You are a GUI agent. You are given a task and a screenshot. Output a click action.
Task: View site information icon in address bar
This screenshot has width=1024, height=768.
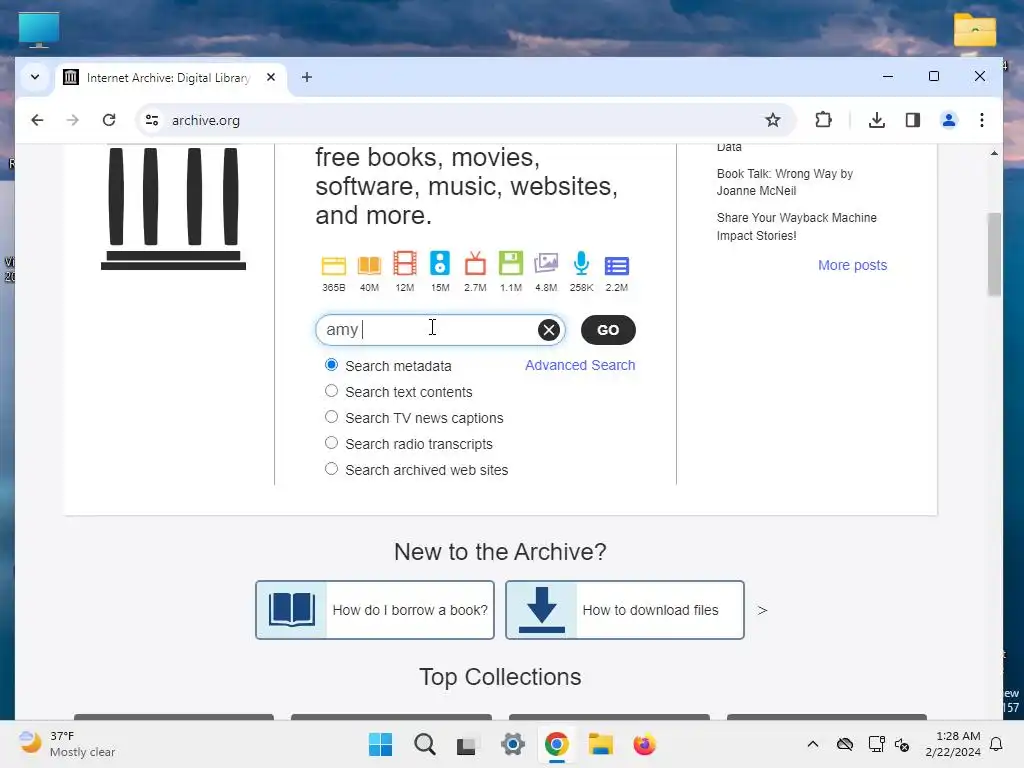click(152, 120)
